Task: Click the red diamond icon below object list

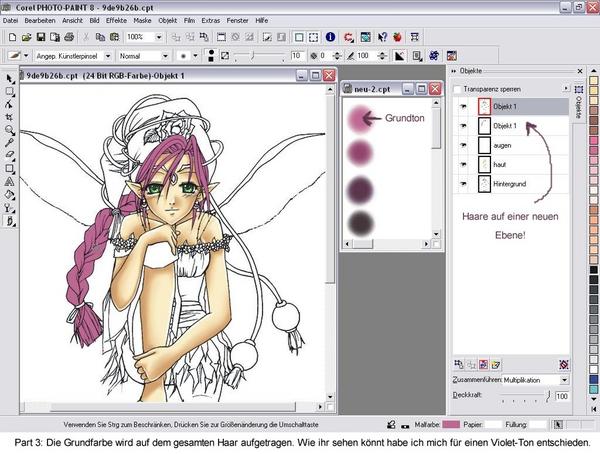Action: pos(564,364)
